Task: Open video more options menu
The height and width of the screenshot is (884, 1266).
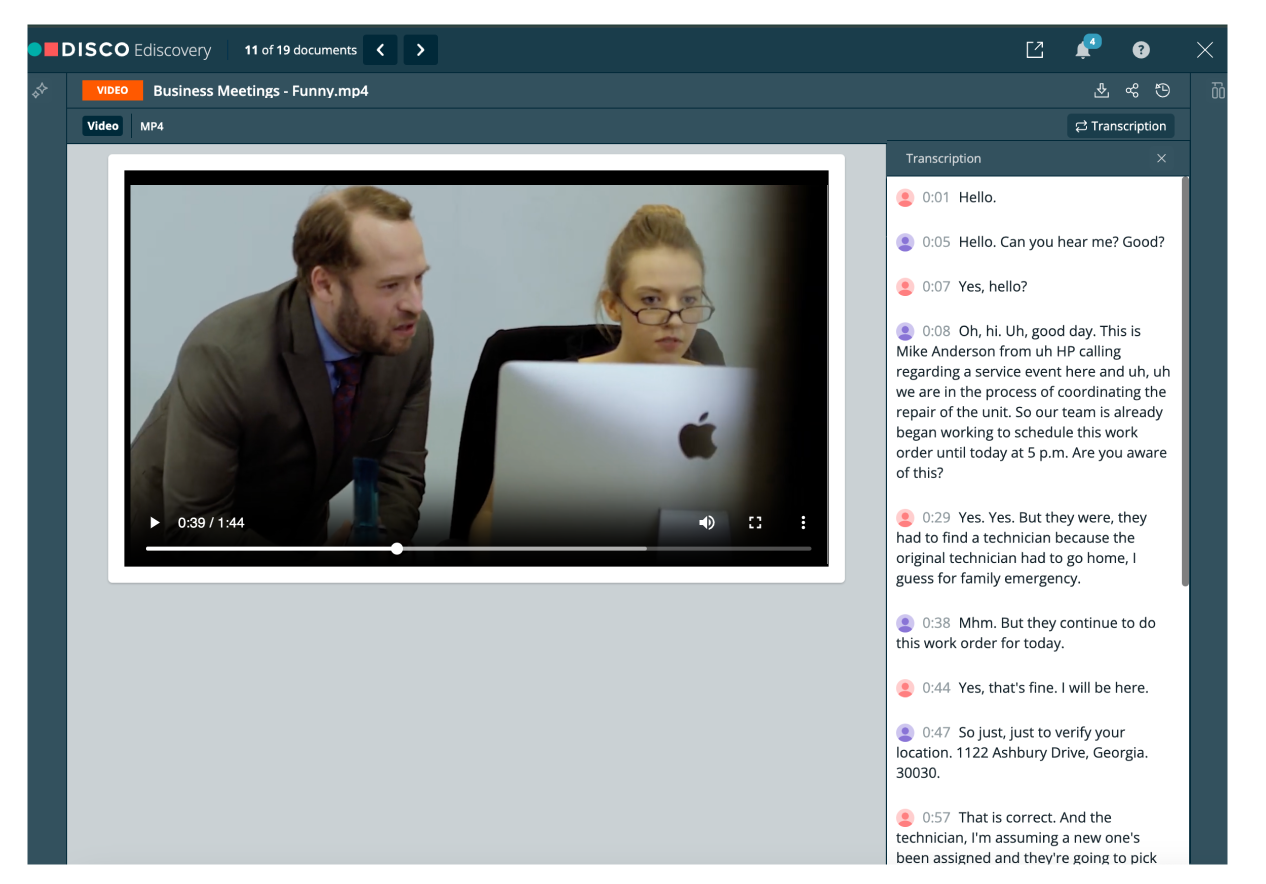Action: (803, 522)
